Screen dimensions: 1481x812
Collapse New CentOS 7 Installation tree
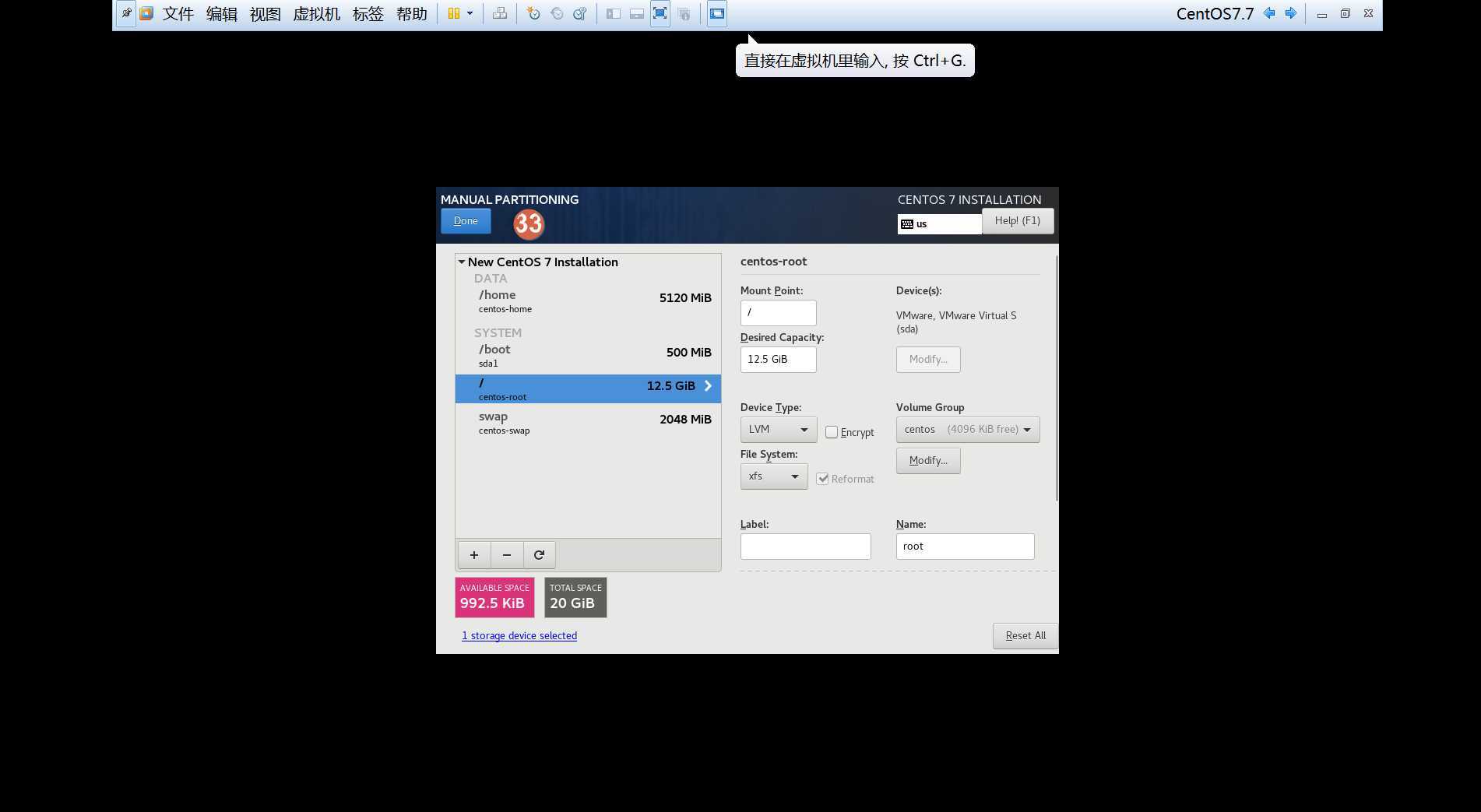pos(462,262)
